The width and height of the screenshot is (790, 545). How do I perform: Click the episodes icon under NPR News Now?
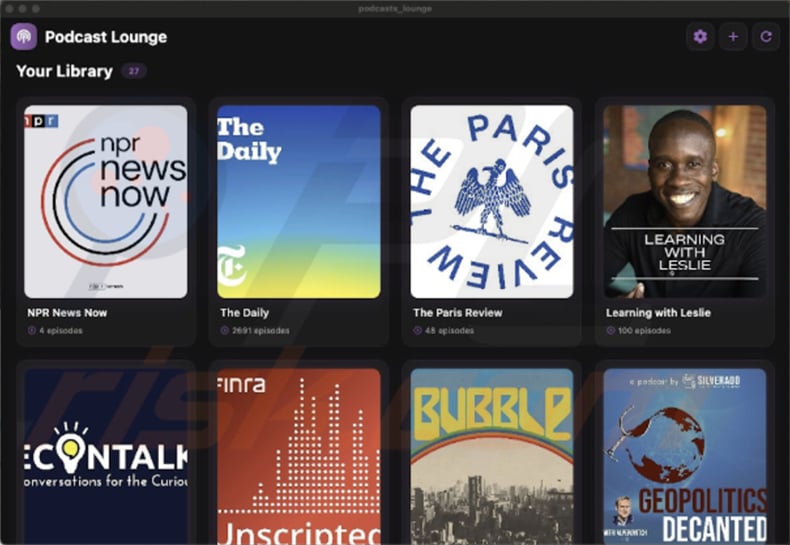32,331
